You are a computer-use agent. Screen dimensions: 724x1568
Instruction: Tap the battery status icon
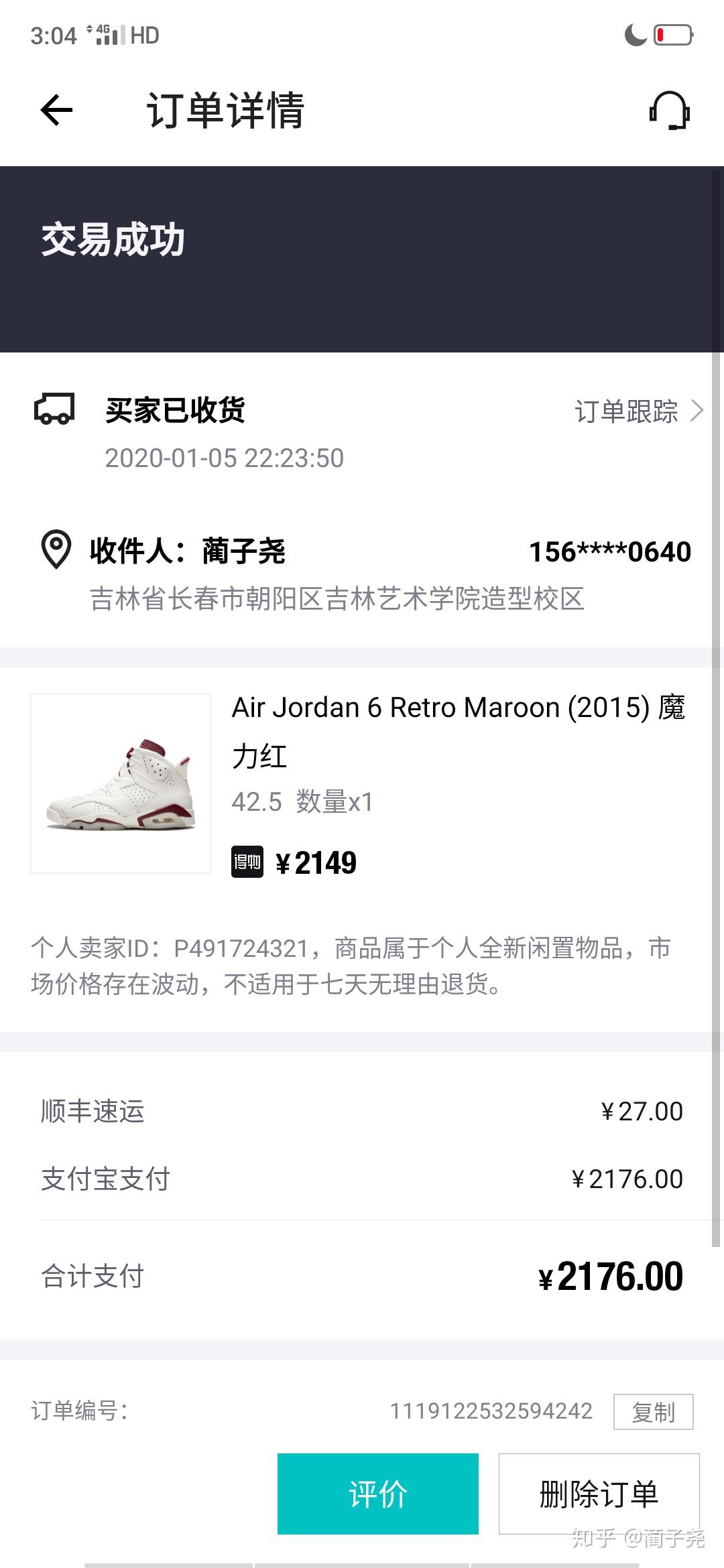(673, 35)
